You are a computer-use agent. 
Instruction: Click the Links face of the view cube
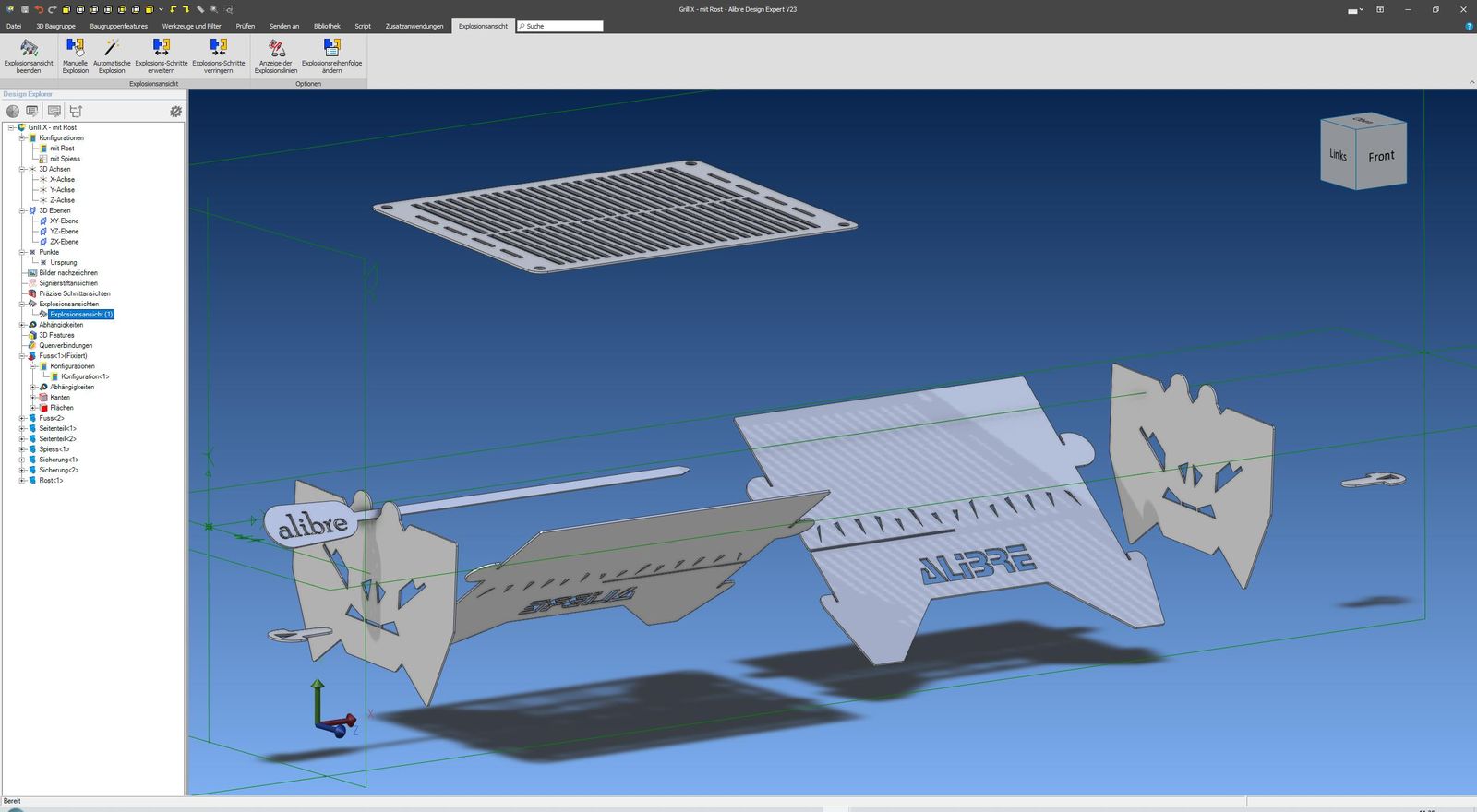click(x=1338, y=155)
